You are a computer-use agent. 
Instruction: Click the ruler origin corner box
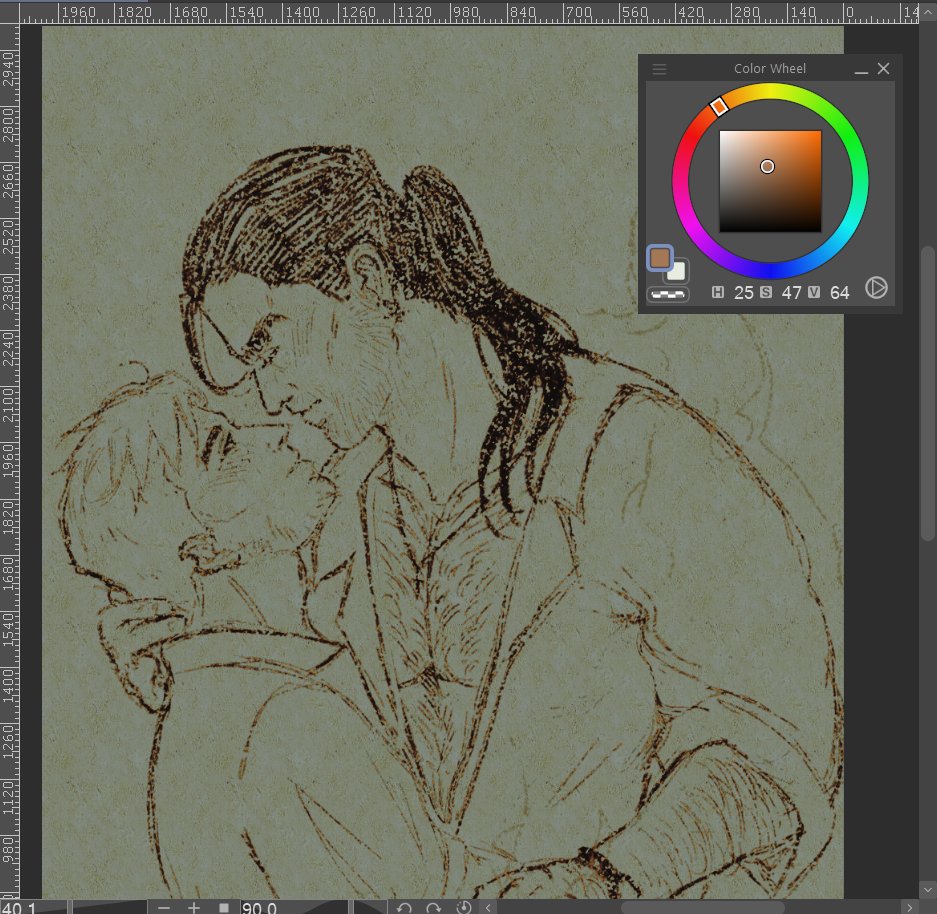click(10, 12)
